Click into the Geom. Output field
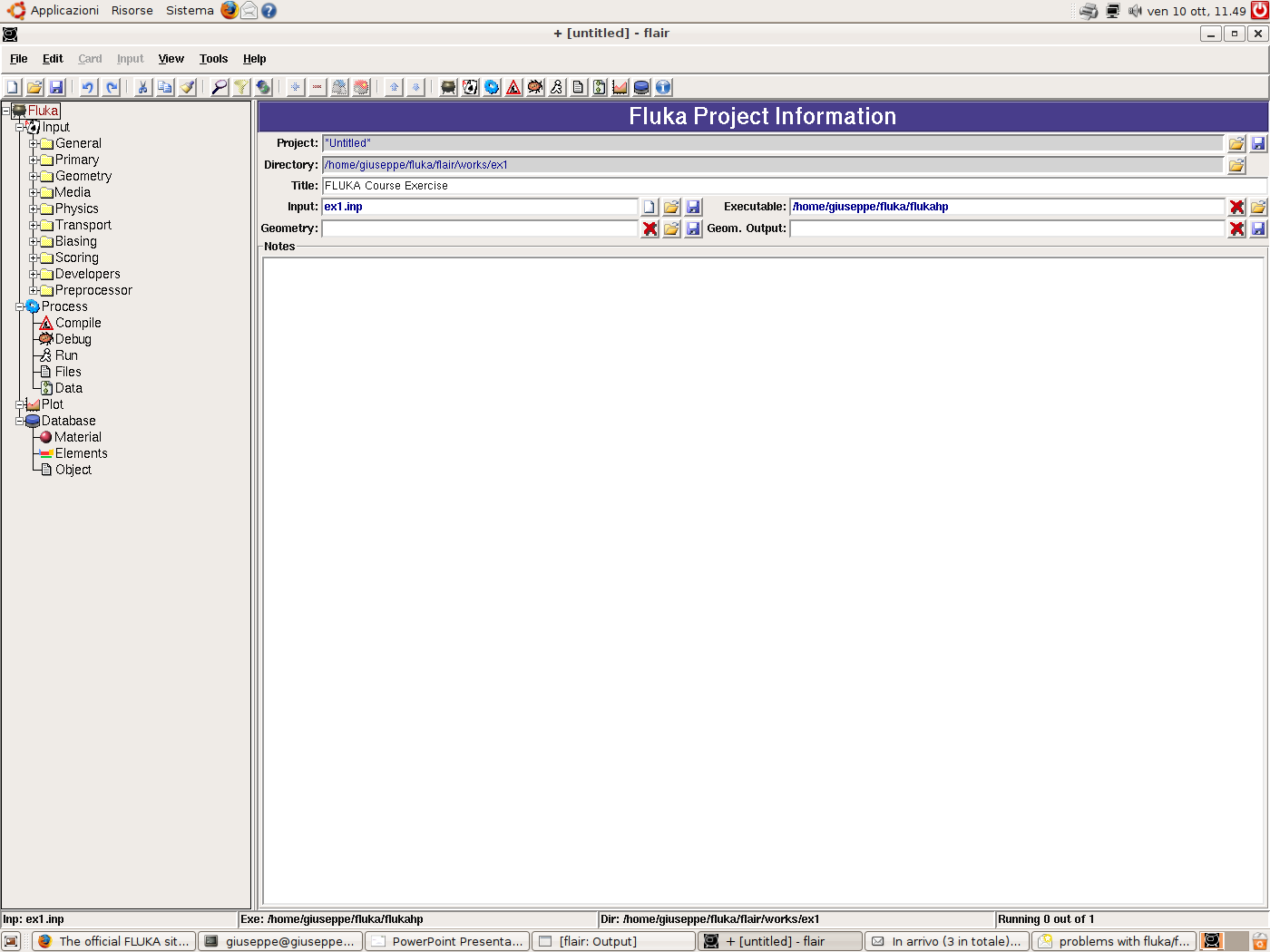Viewport: 1270px width, 952px height. [1007, 228]
